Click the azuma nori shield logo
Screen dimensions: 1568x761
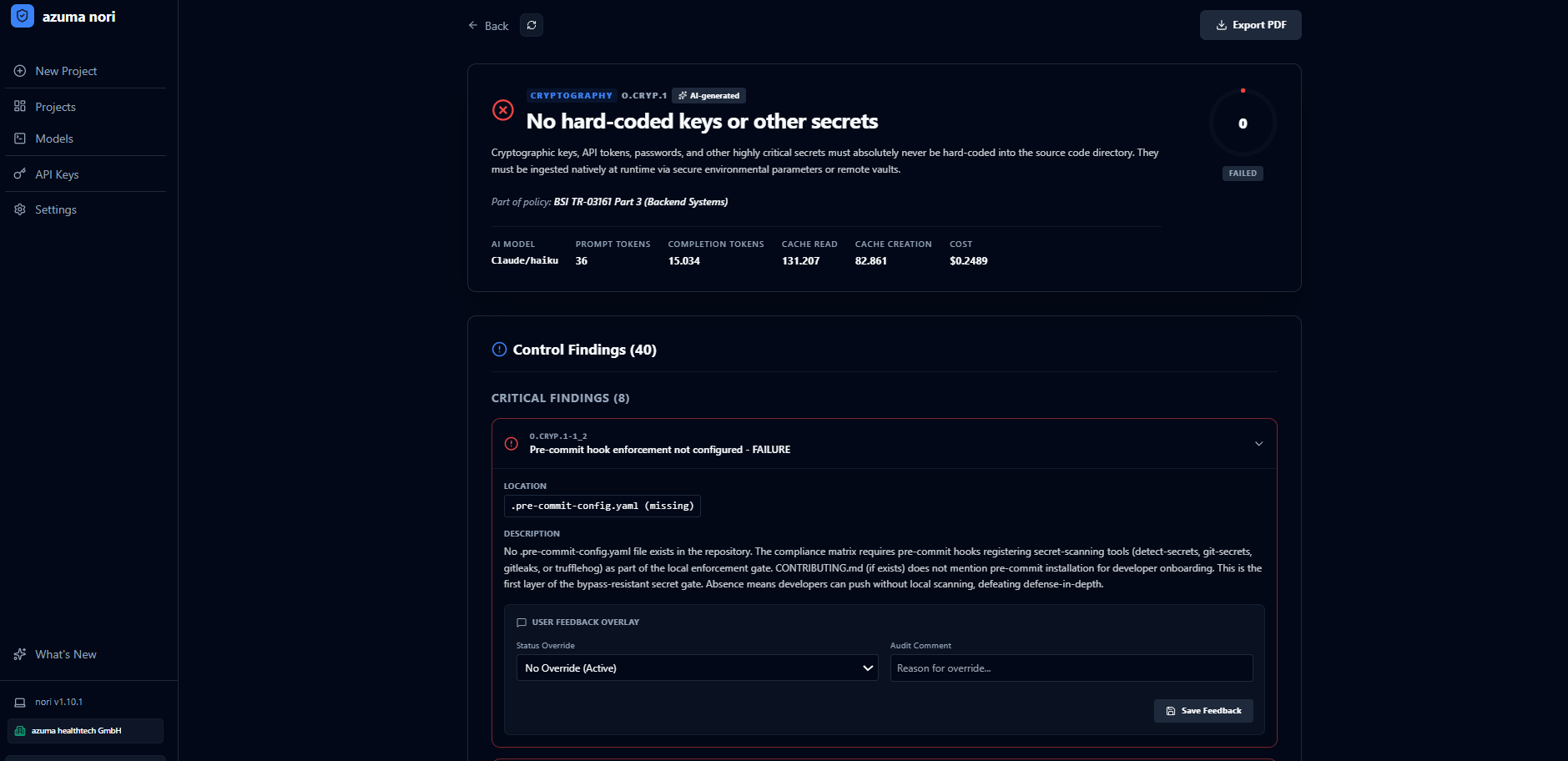[x=23, y=16]
